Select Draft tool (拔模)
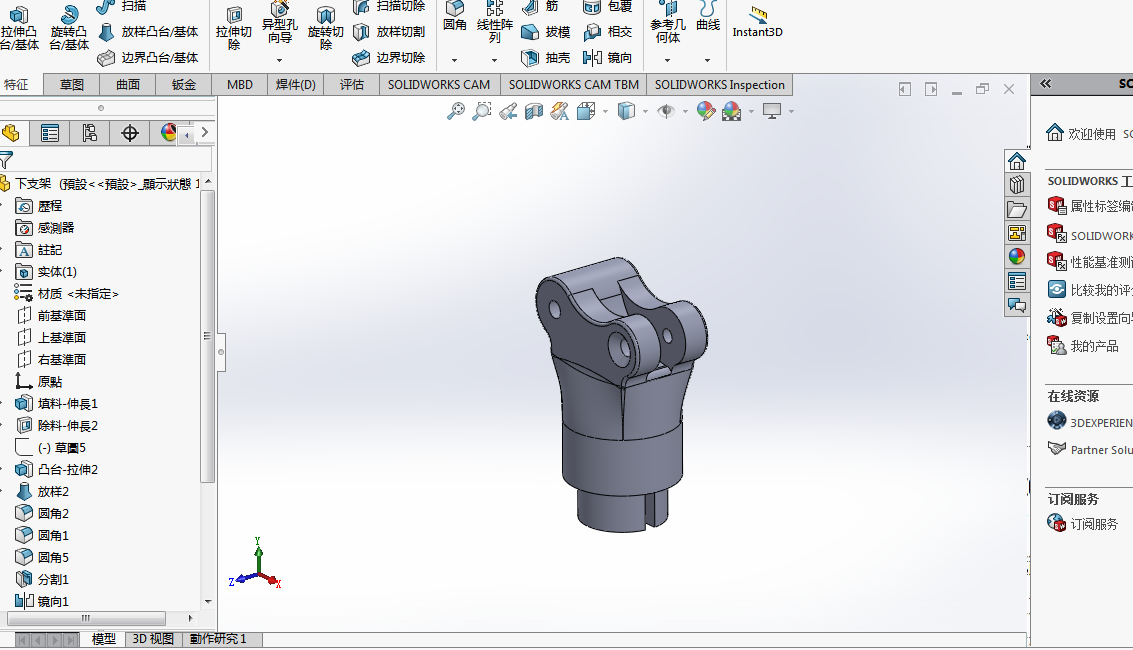The image size is (1133, 650). (546, 32)
